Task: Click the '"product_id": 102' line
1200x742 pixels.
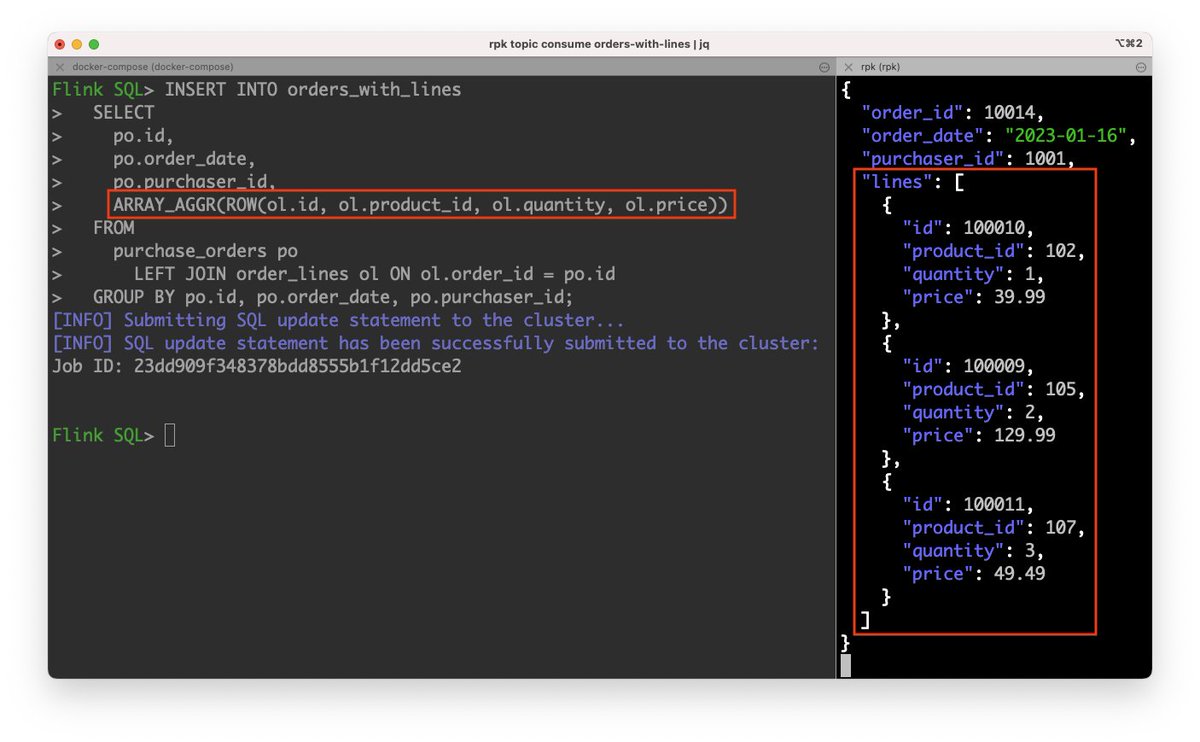Action: pyautogui.click(x=993, y=250)
